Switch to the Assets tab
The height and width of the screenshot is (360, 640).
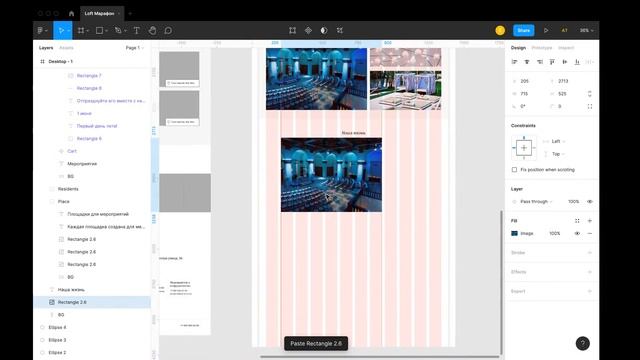tap(67, 48)
